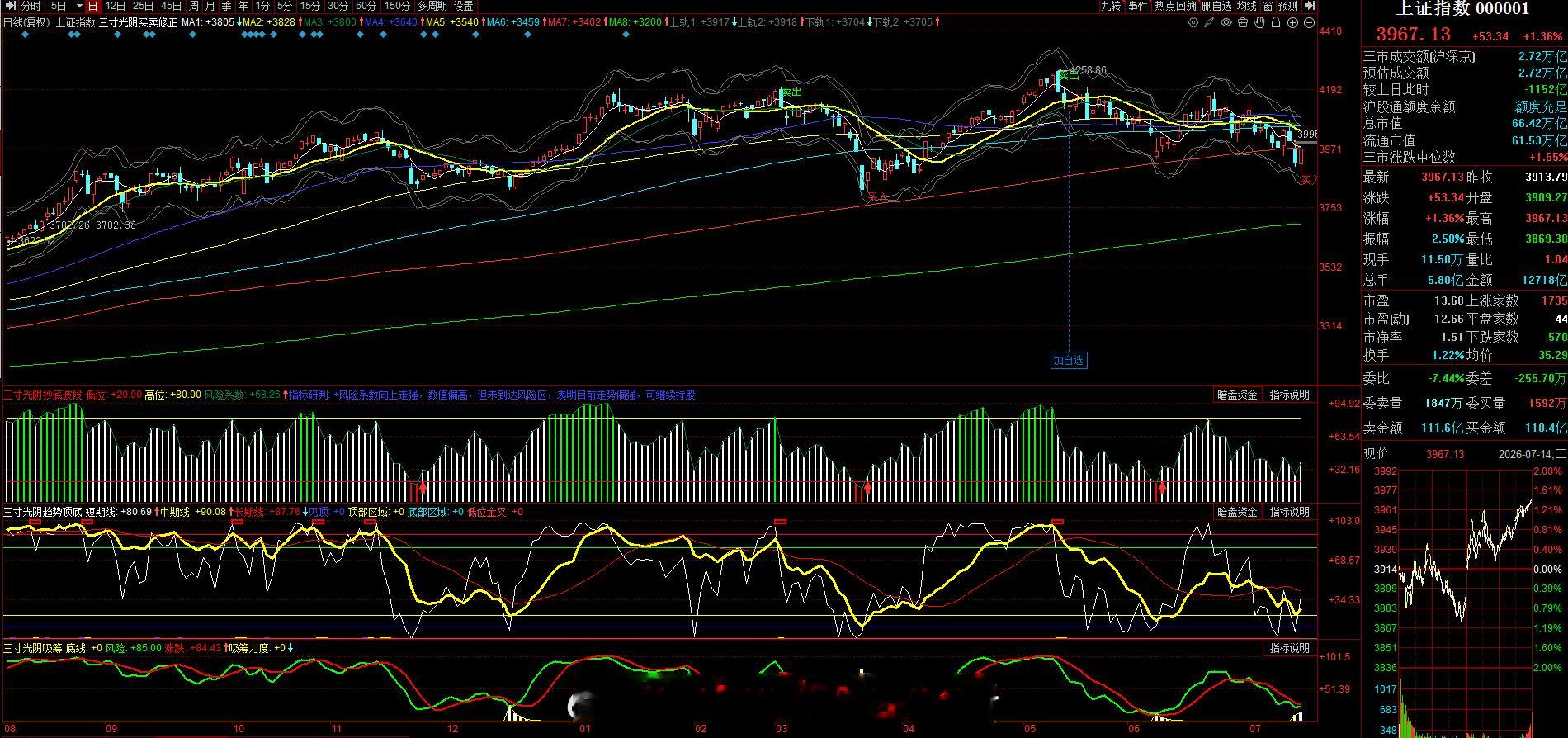Screen dimensions: 1568x738
Task: Select the 1分 minute period
Action: coord(262,6)
